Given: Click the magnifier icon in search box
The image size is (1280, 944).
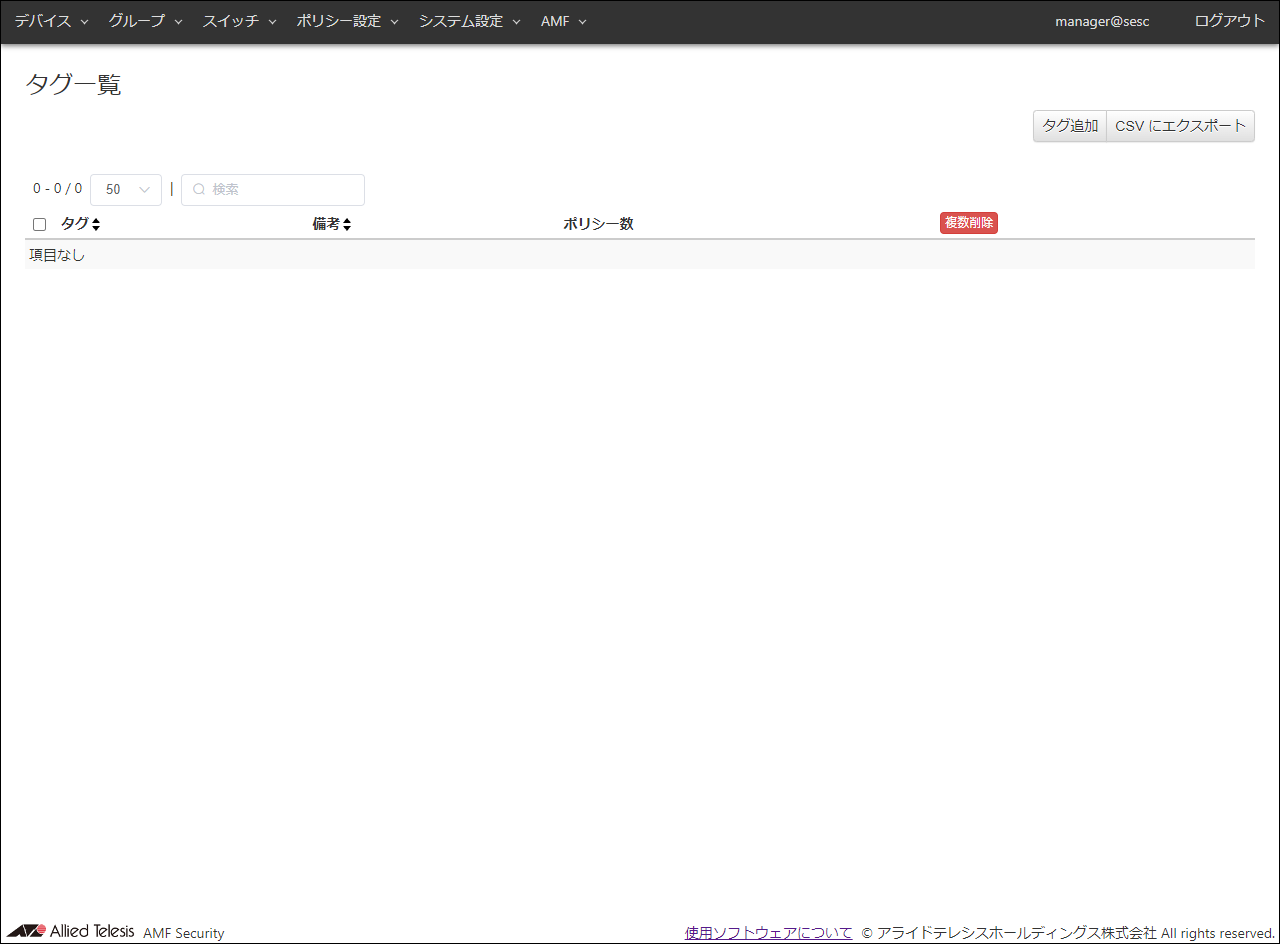Looking at the screenshot, I should pyautogui.click(x=198, y=190).
